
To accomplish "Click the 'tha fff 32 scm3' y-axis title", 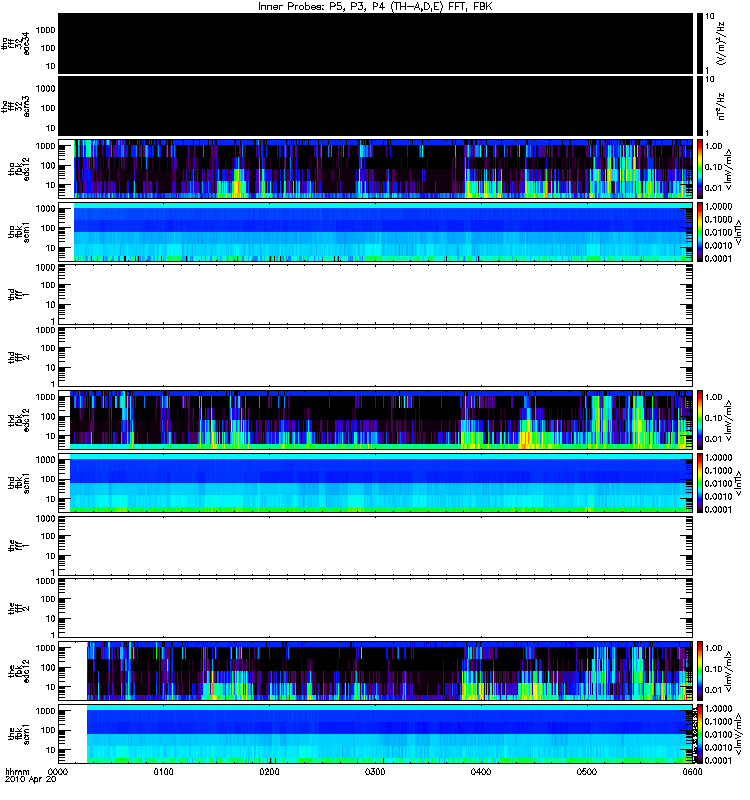I will point(16,106).
